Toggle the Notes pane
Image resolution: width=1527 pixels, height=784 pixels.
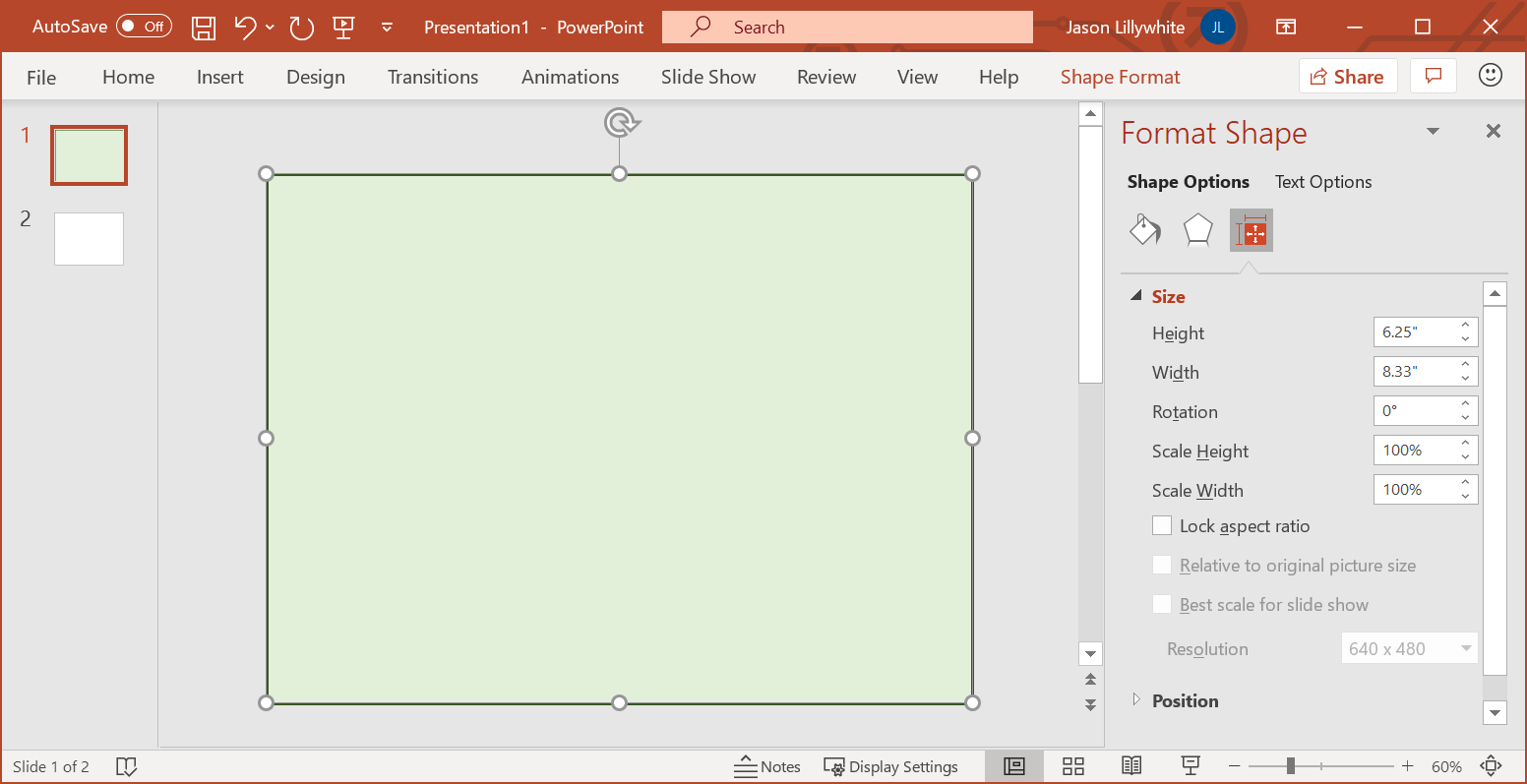coord(767,766)
